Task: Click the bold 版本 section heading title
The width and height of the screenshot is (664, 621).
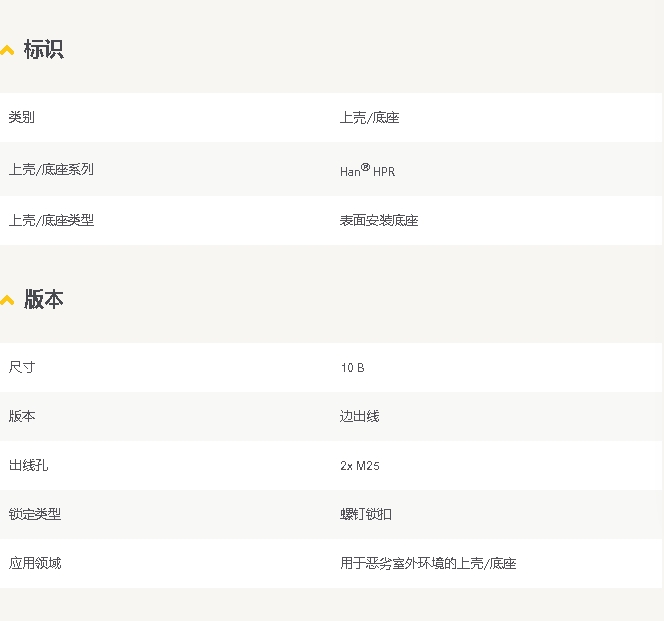Action: click(x=43, y=300)
